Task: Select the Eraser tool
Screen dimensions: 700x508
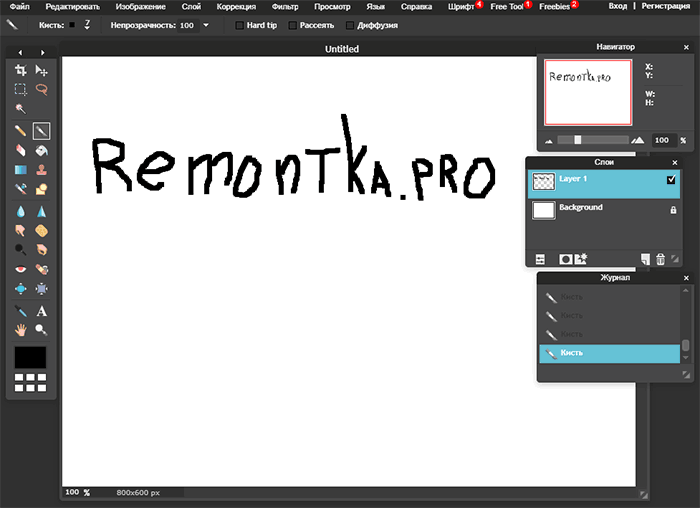Action: 21,150
